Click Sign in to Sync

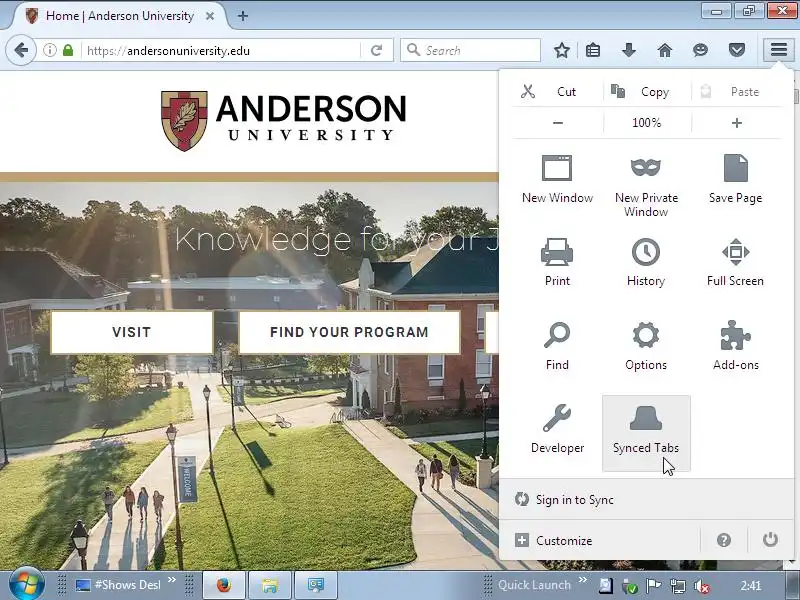pos(646,499)
